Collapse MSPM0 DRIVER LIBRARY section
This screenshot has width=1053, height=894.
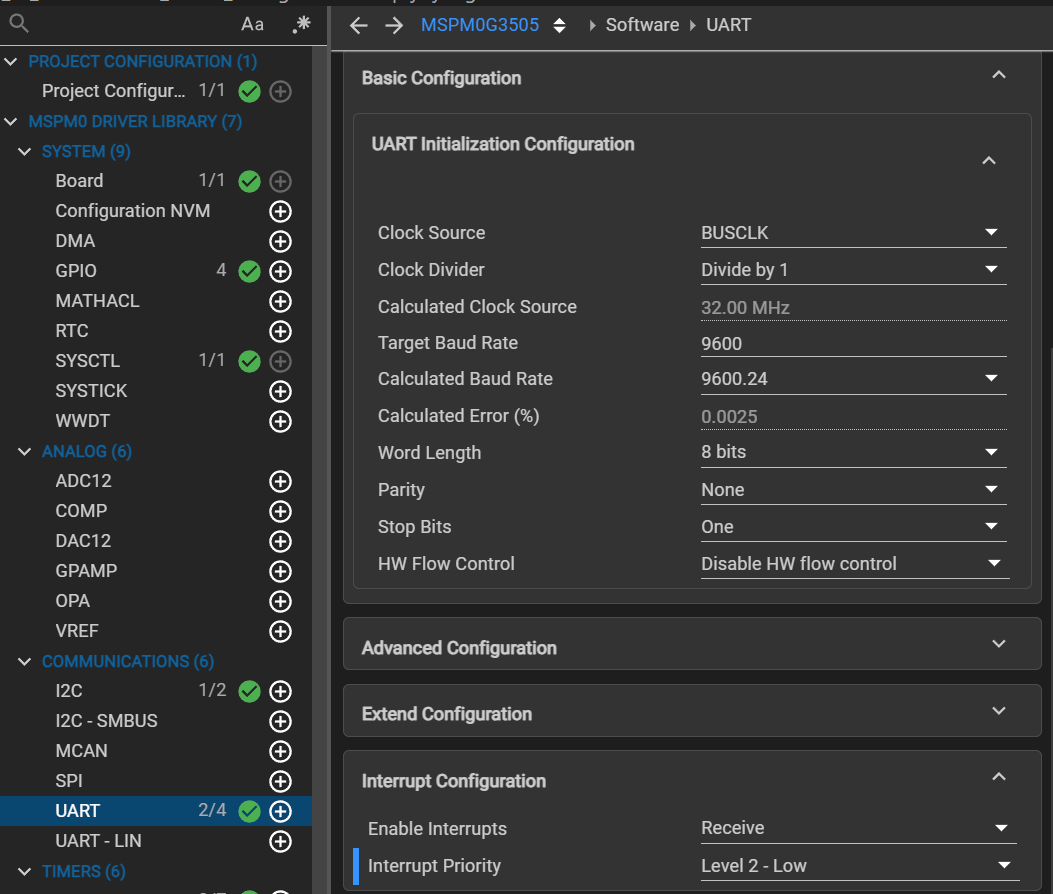(11, 122)
